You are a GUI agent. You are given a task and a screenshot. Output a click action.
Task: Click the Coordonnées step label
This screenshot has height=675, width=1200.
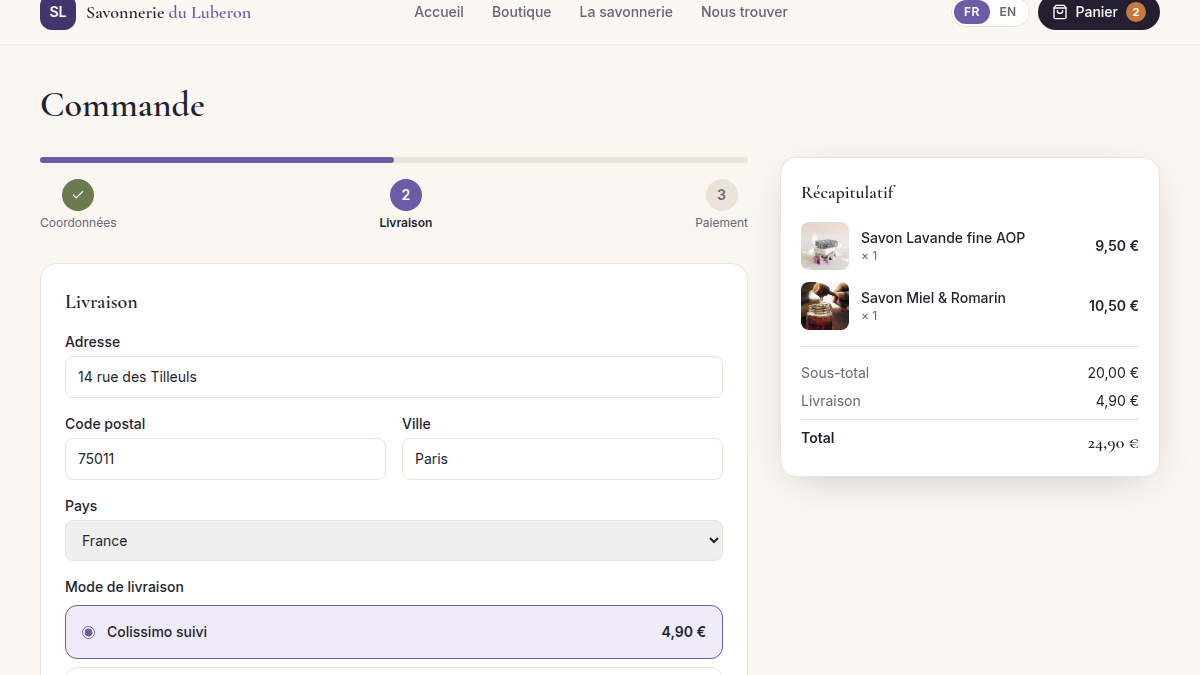point(78,223)
